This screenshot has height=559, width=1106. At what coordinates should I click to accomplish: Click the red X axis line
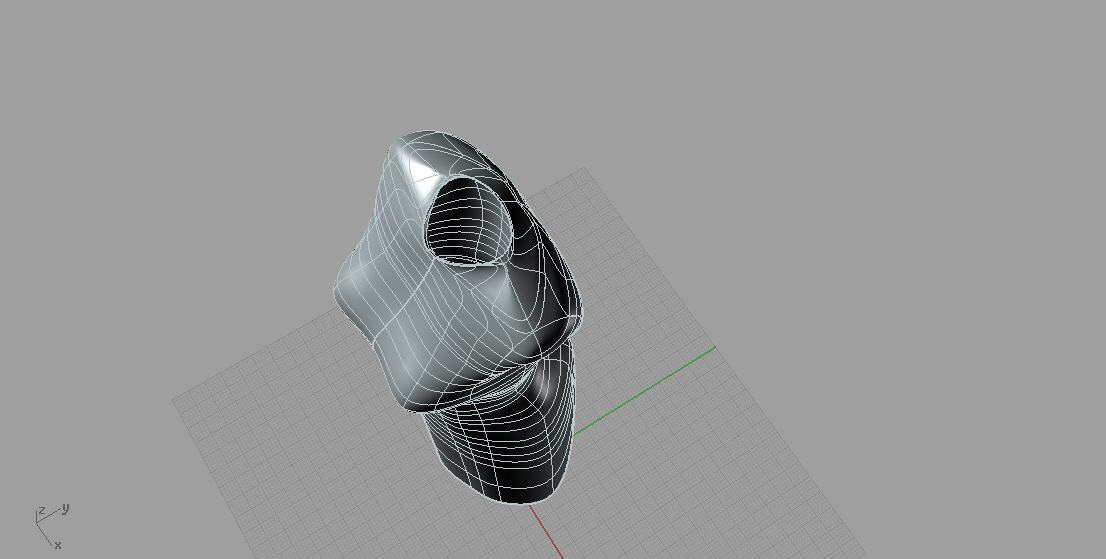coord(547,532)
